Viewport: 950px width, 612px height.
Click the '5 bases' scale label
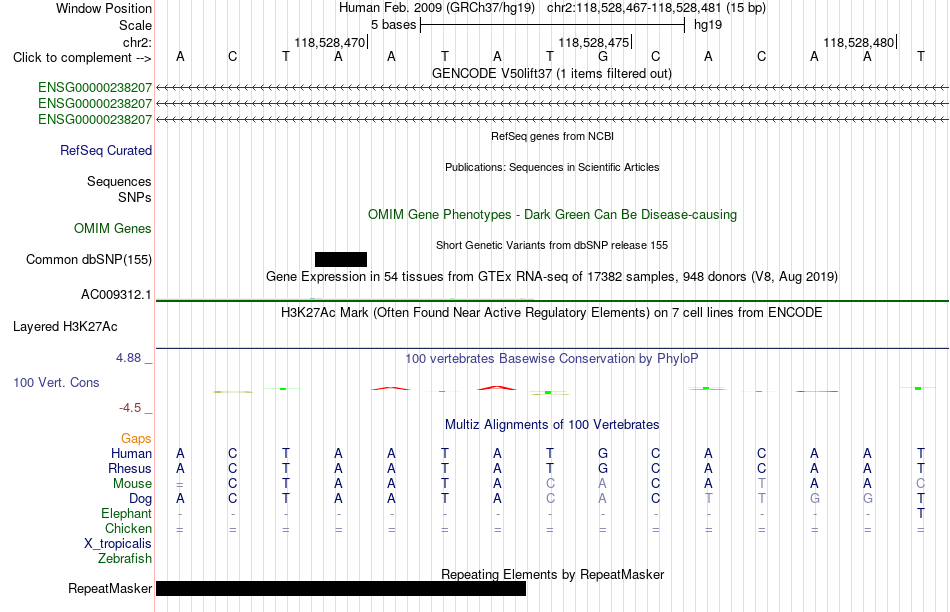coord(394,25)
